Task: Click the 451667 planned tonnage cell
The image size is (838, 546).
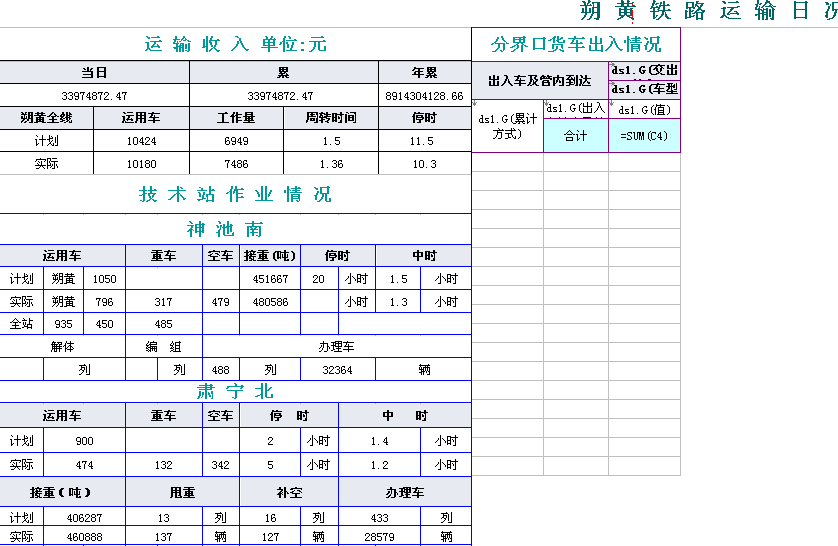Action: click(x=270, y=278)
